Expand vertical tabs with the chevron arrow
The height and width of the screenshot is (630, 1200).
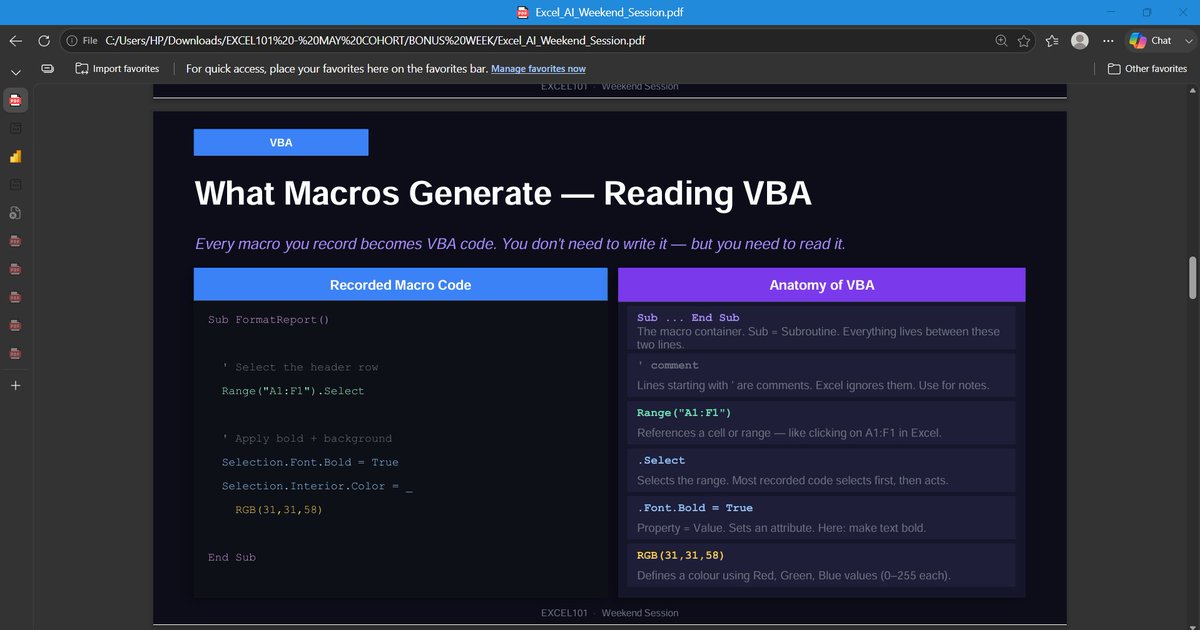click(15, 72)
